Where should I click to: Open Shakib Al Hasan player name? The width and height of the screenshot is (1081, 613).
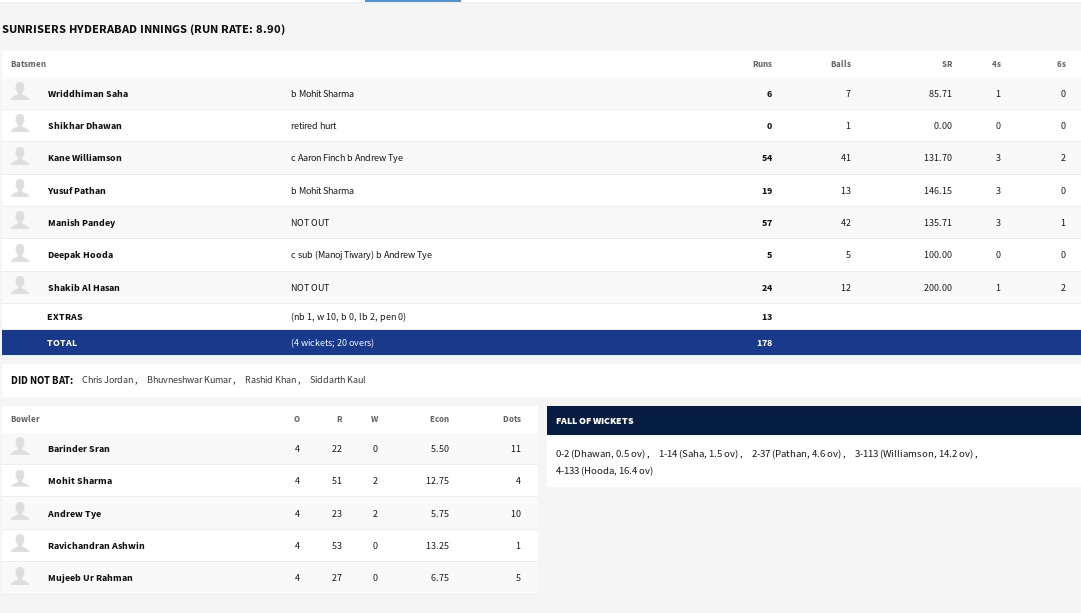click(x=83, y=288)
